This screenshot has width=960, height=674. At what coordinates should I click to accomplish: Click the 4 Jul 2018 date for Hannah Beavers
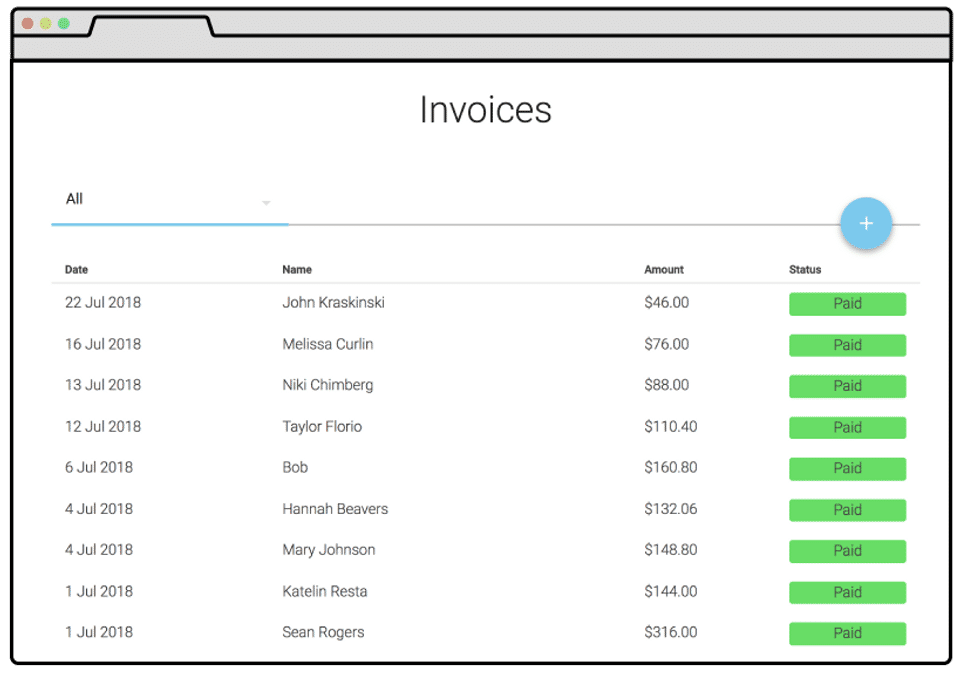pos(99,509)
